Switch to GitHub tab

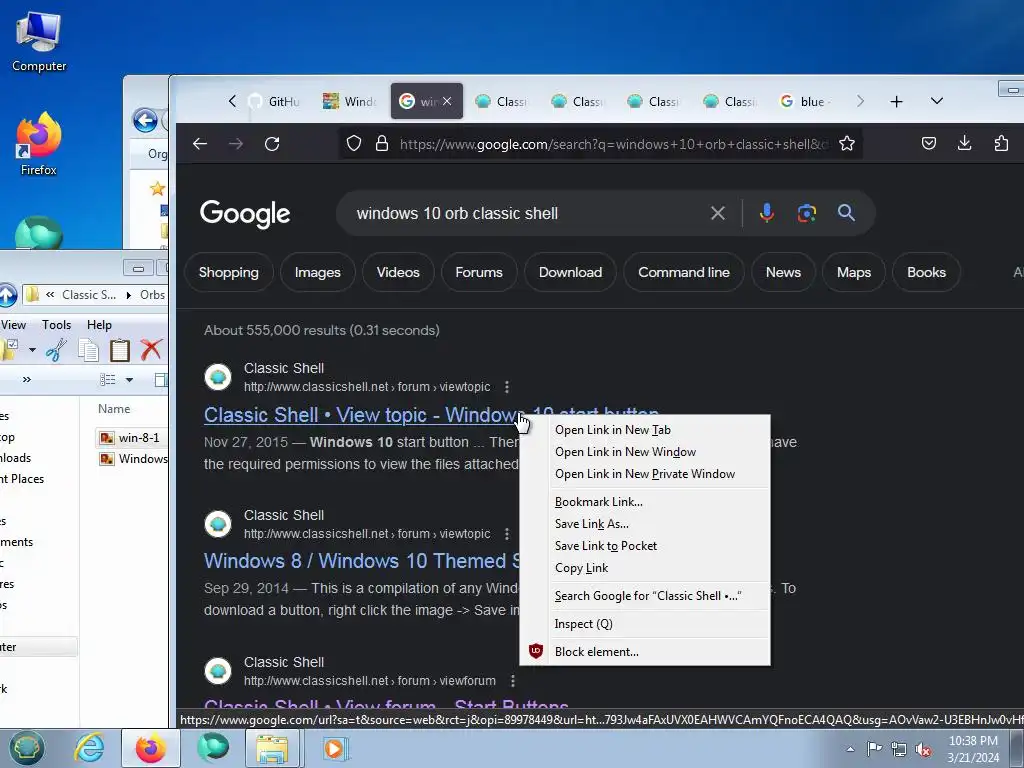coord(274,101)
